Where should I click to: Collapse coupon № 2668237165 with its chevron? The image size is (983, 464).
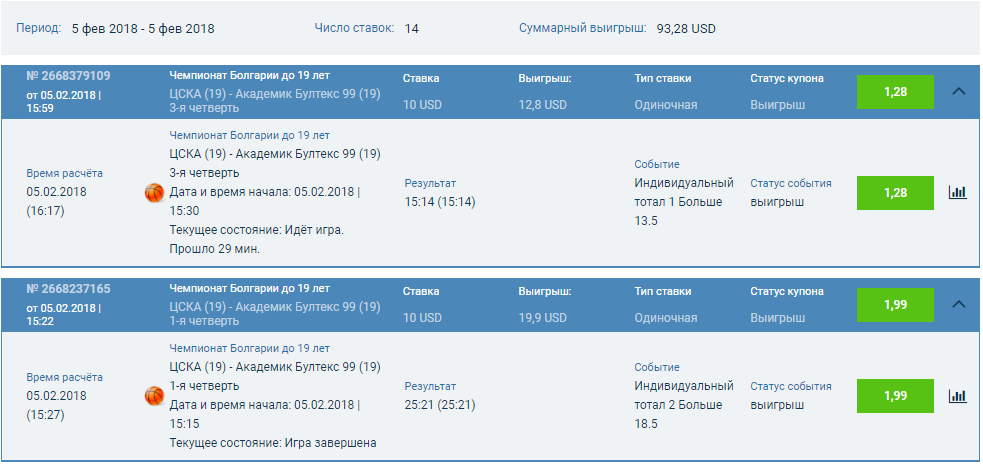958,304
